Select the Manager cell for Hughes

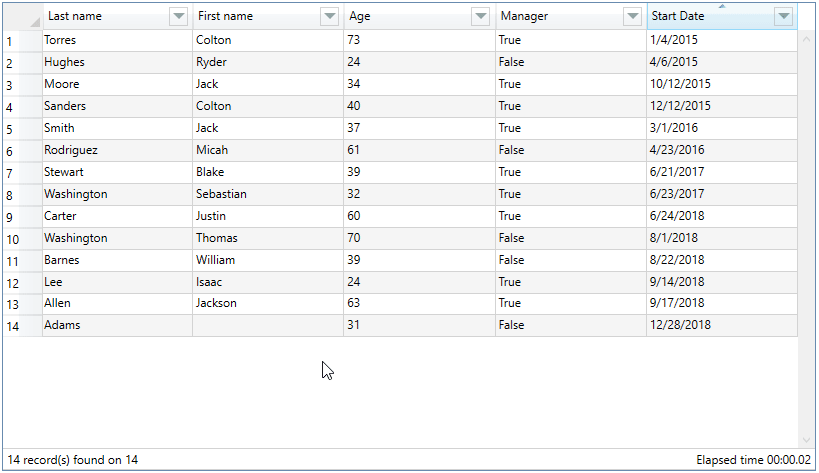click(571, 62)
